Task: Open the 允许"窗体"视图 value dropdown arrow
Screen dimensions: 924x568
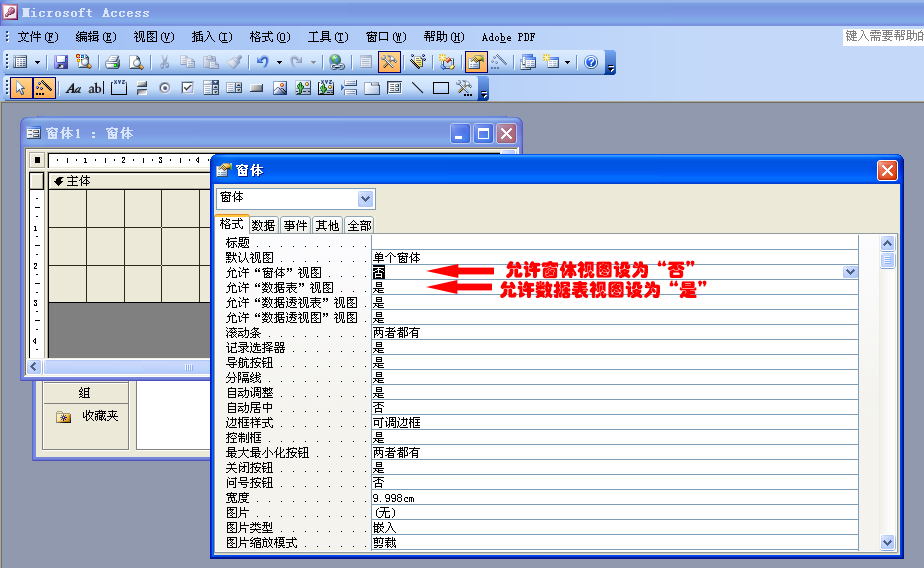Action: pyautogui.click(x=850, y=272)
